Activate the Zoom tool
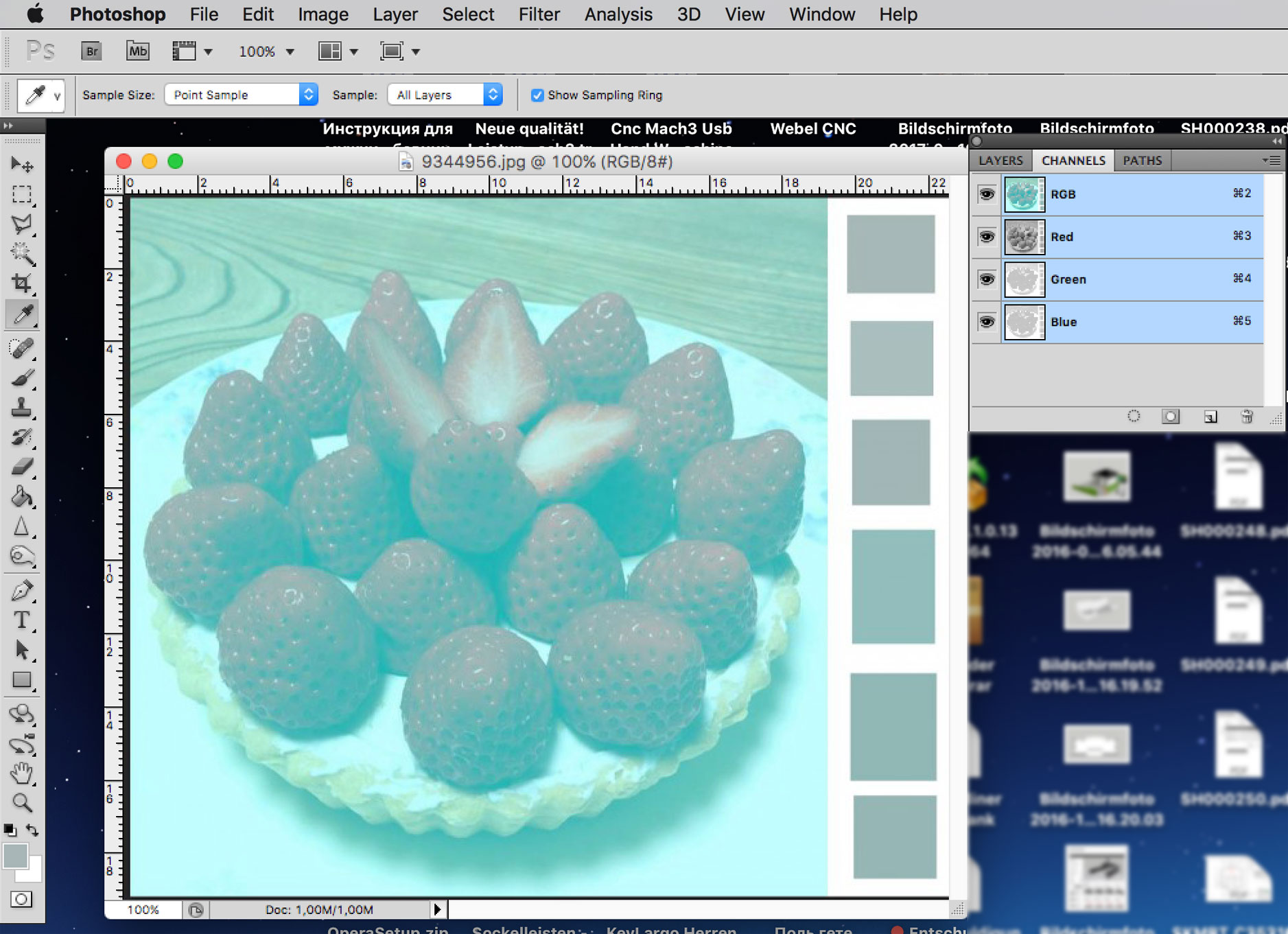Screen dimensions: 1288x934 pos(22,802)
